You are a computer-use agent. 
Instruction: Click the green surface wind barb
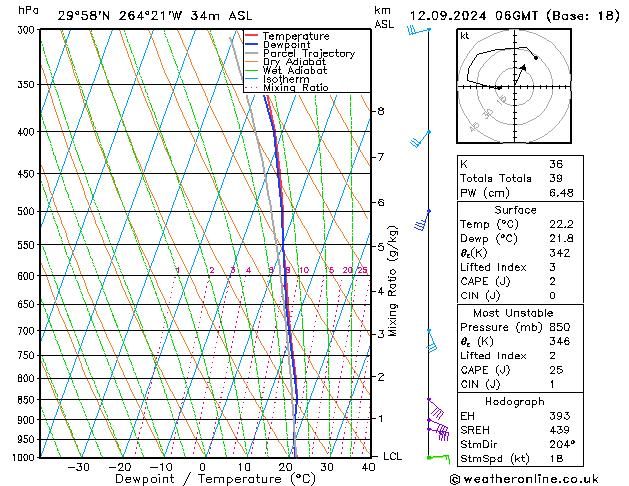point(438,459)
